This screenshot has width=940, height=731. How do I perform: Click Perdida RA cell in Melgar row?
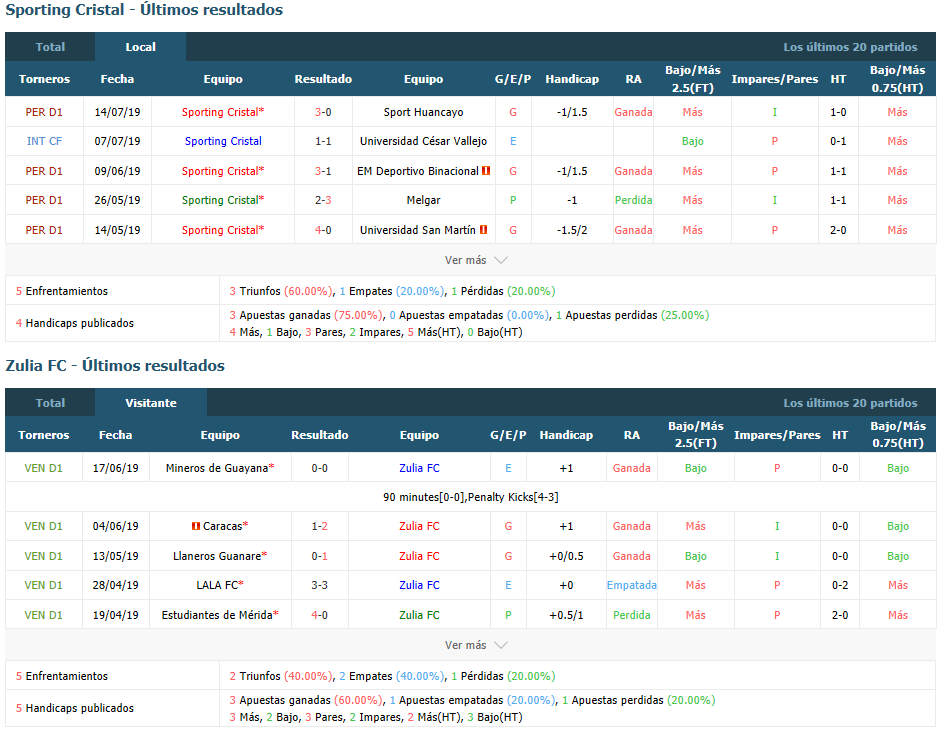click(633, 200)
